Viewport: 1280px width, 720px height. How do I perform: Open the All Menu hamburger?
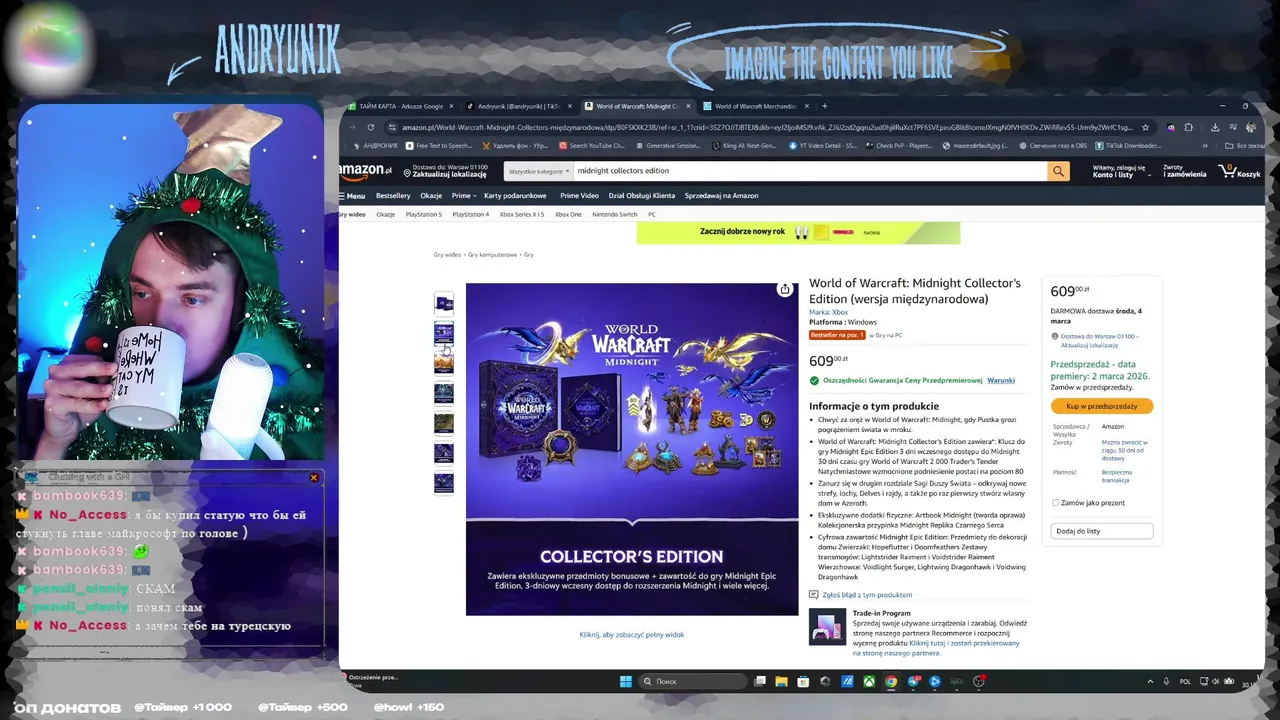tap(351, 196)
